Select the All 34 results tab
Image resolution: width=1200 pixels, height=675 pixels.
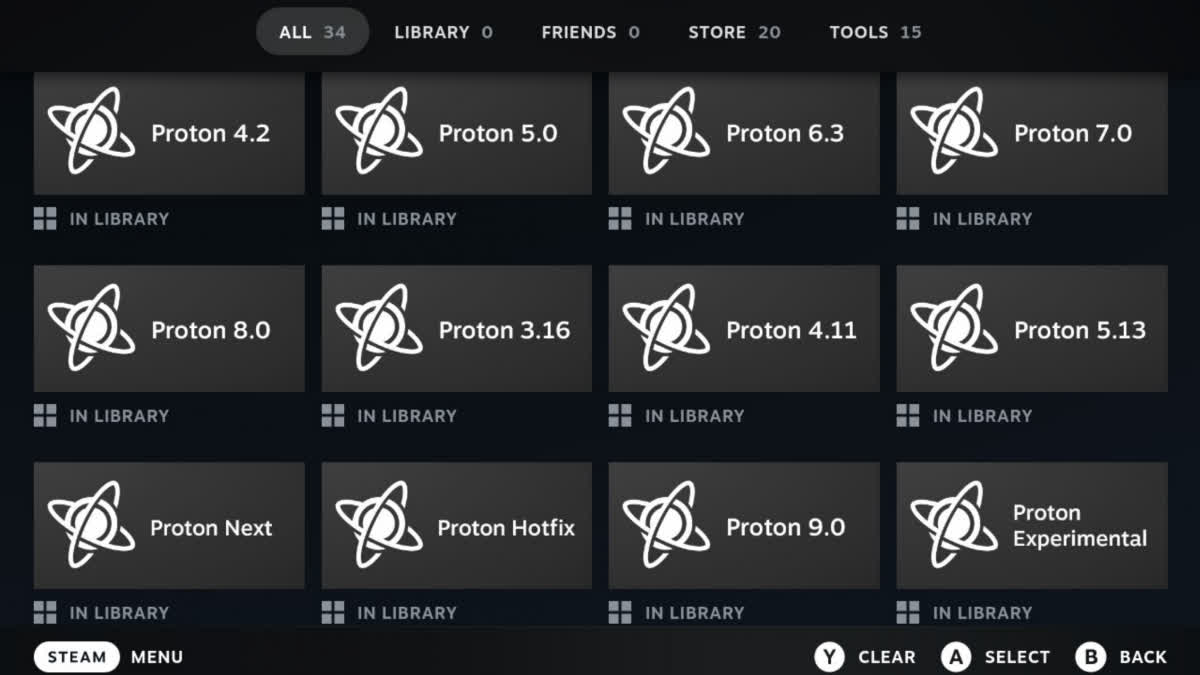[312, 32]
